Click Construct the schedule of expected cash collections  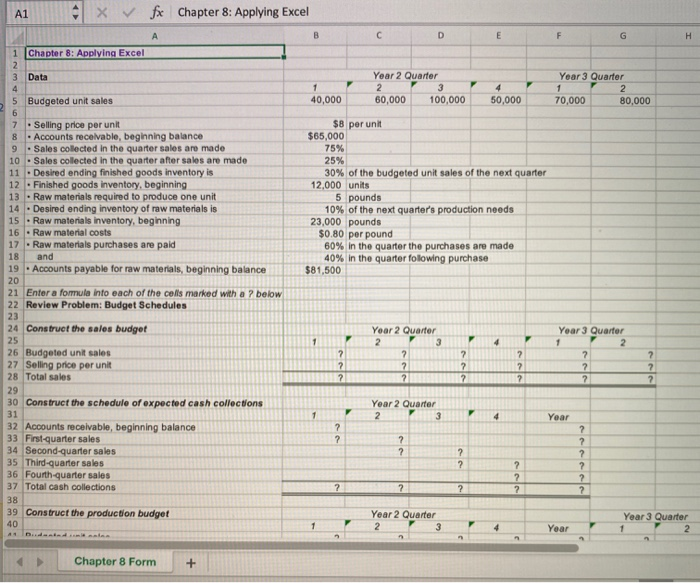pos(144,403)
